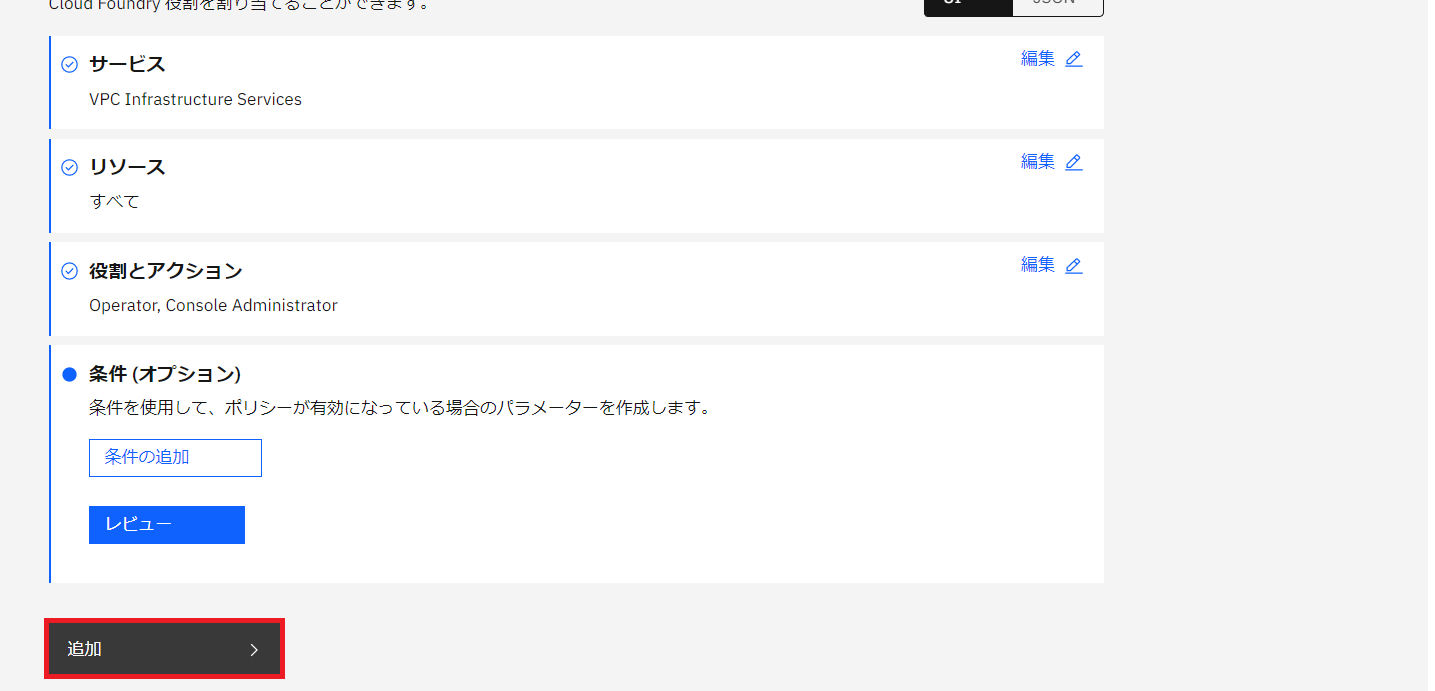Viewport: 1435px width, 691px height.
Task: Open 編集 link for サービス
Action: (1037, 59)
